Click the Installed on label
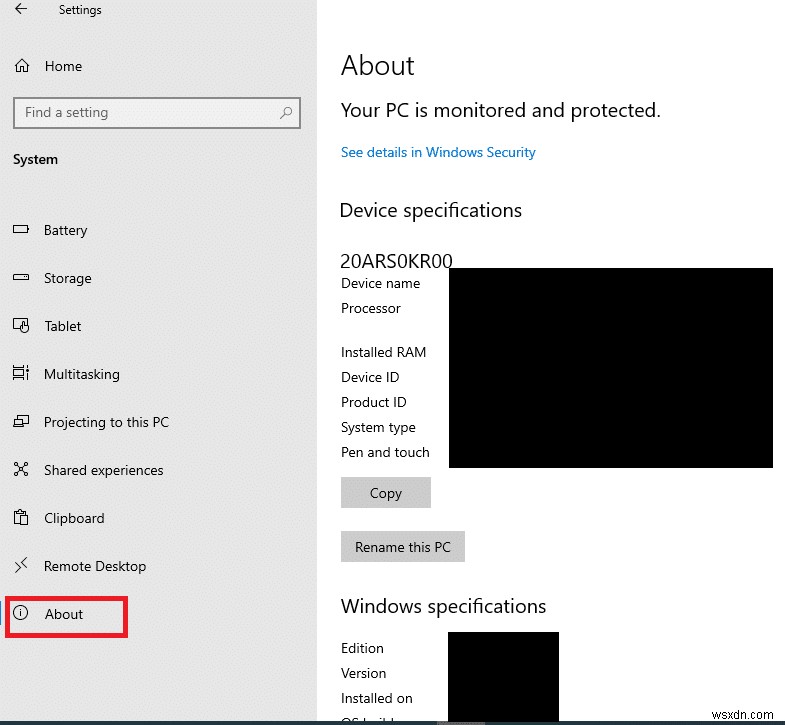This screenshot has width=785, height=725. [x=376, y=698]
